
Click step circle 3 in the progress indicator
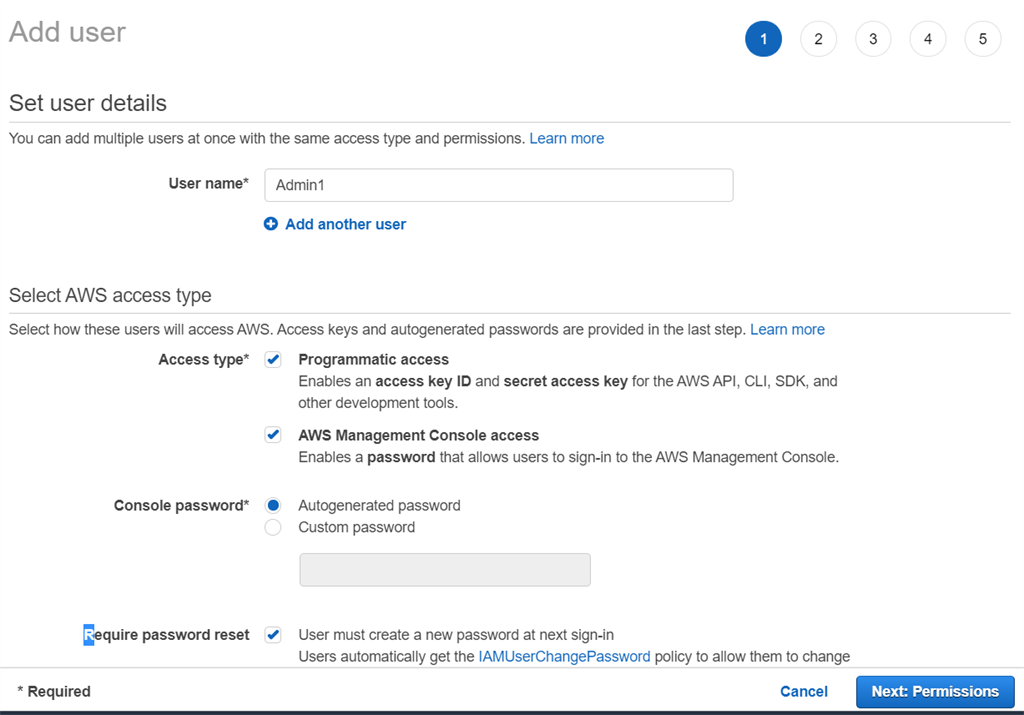(872, 38)
